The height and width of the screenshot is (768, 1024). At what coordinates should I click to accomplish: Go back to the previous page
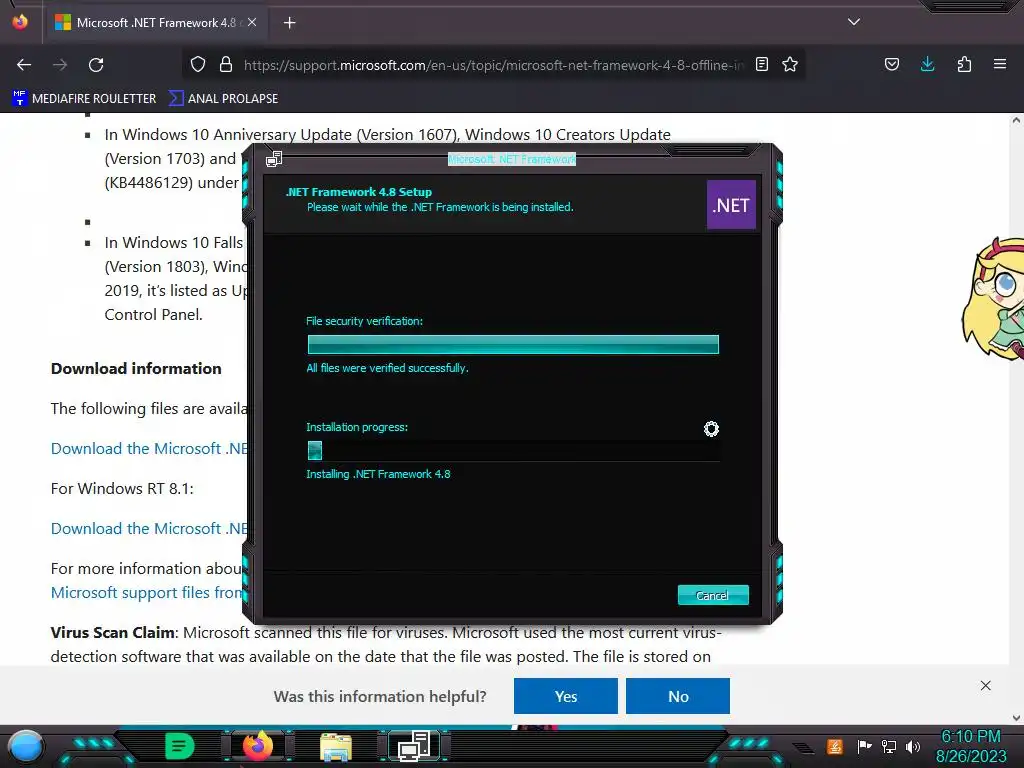[x=24, y=65]
